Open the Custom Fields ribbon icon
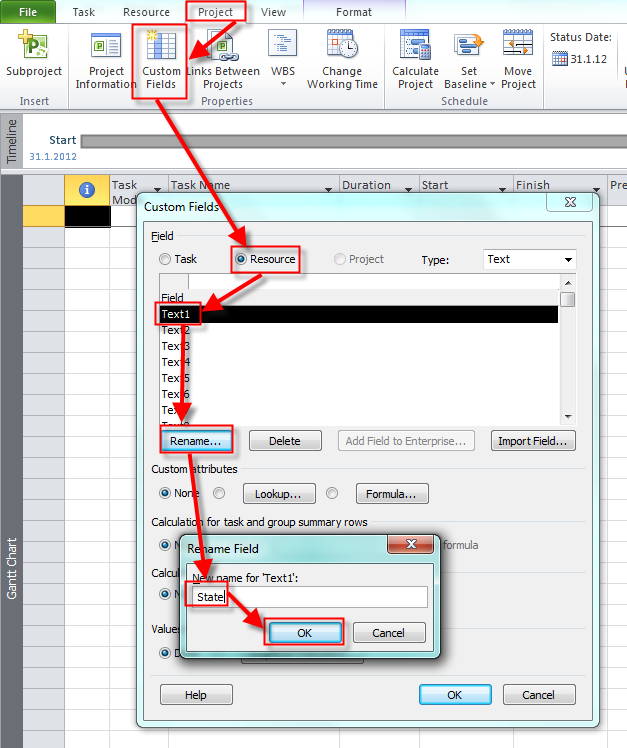Screen dimensions: 627x748 tap(161, 47)
